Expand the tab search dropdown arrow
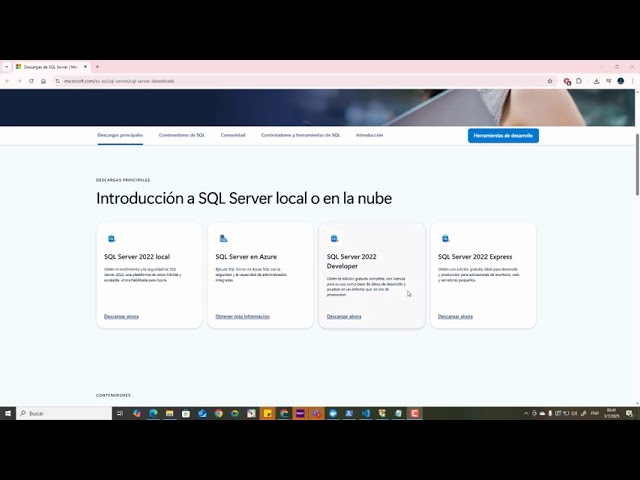Screen dimensions: 640x480 point(7,67)
